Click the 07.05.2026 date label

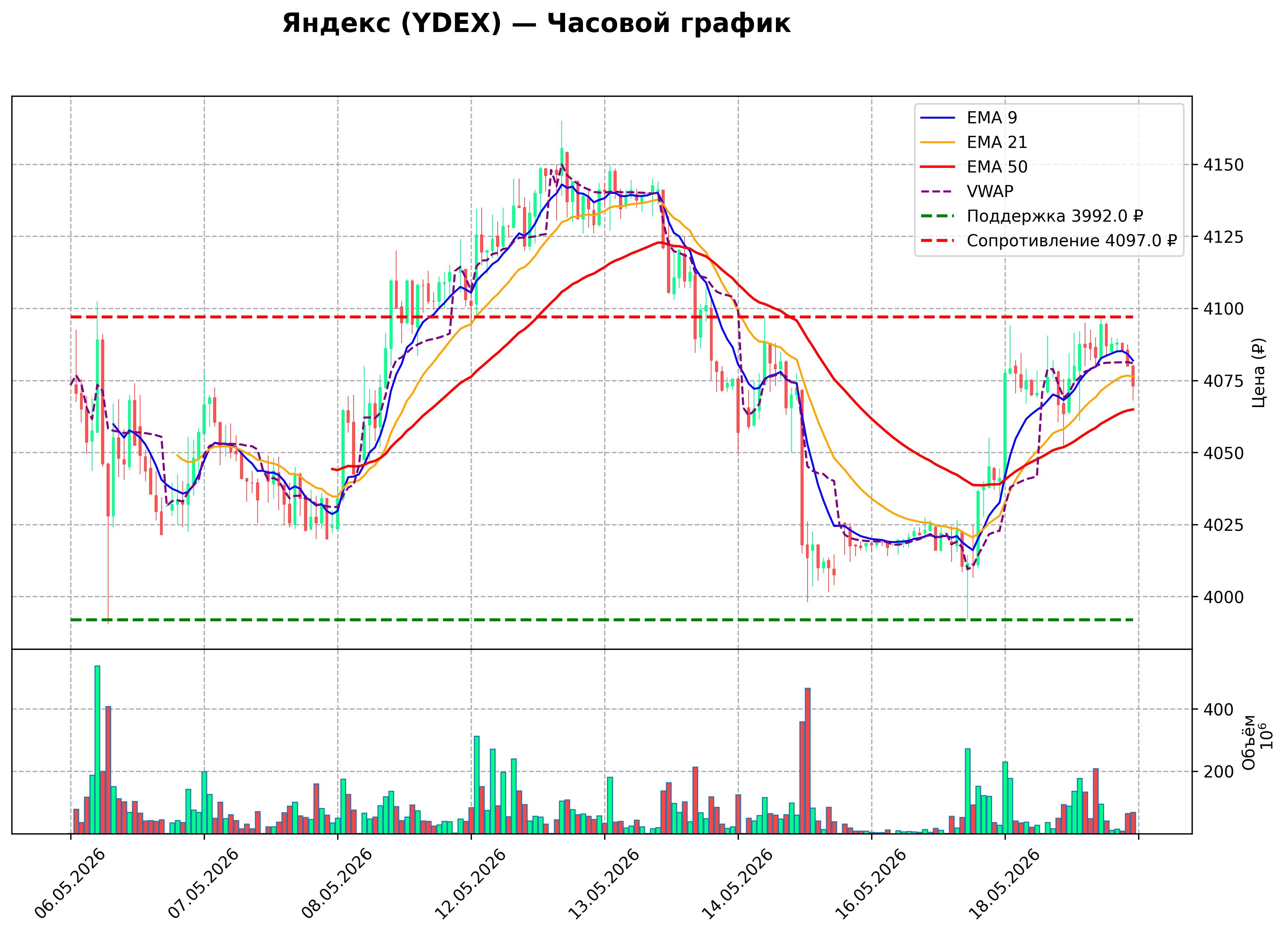[204, 884]
